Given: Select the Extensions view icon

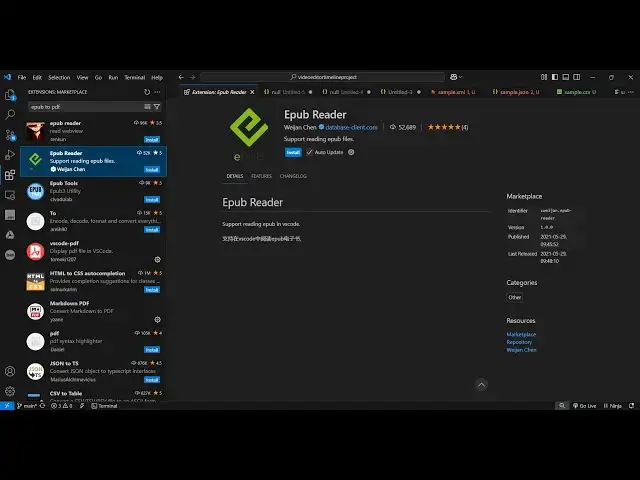Looking at the screenshot, I should [x=10, y=175].
